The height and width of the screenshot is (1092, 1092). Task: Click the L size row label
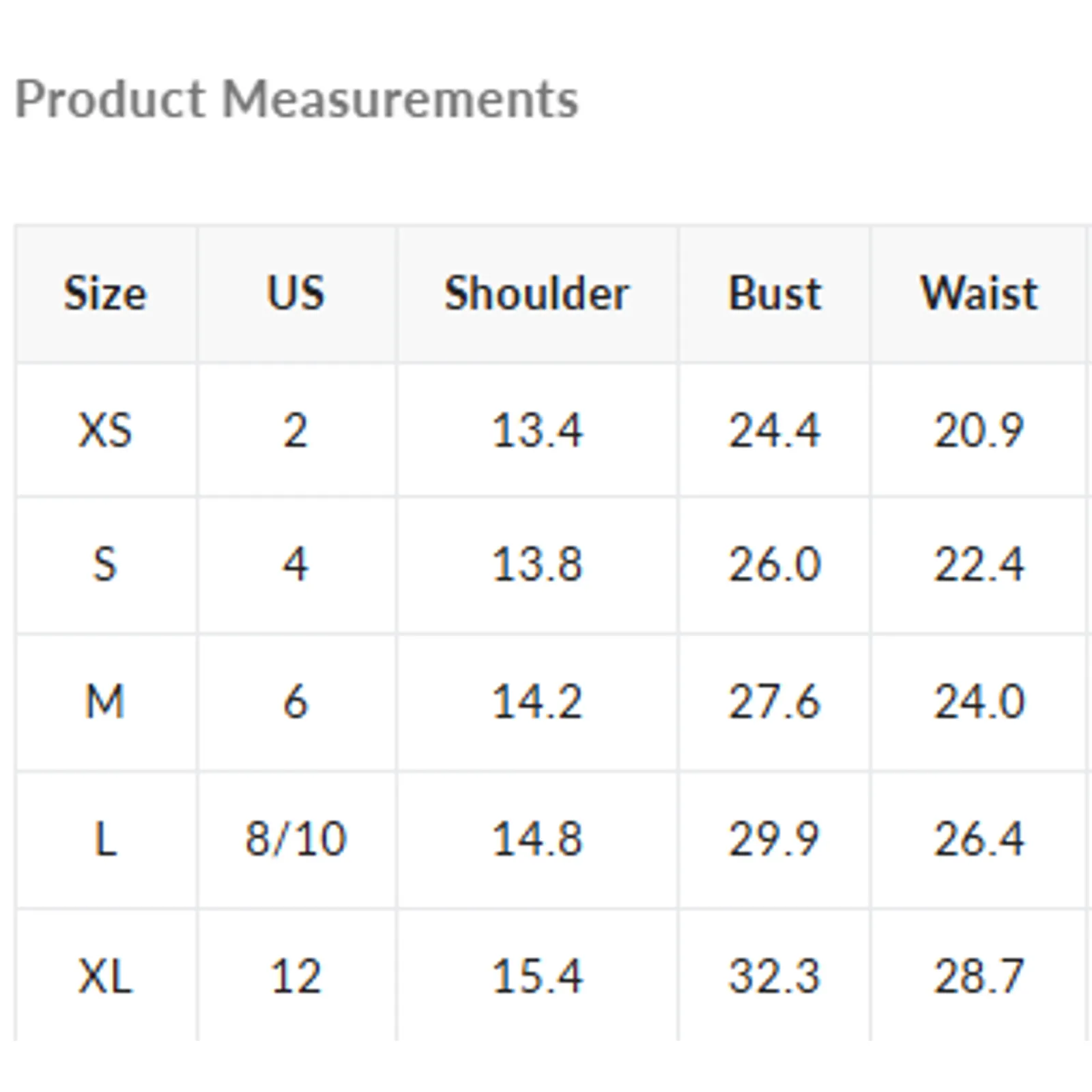tap(105, 839)
